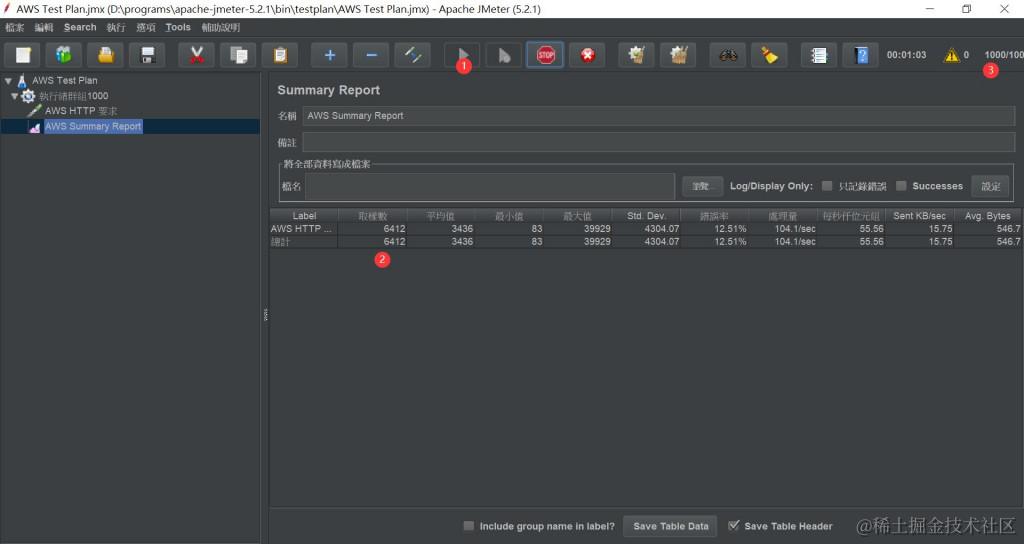This screenshot has height=544, width=1024.
Task: Click the yellow warning triangle log icon
Action: pos(952,56)
